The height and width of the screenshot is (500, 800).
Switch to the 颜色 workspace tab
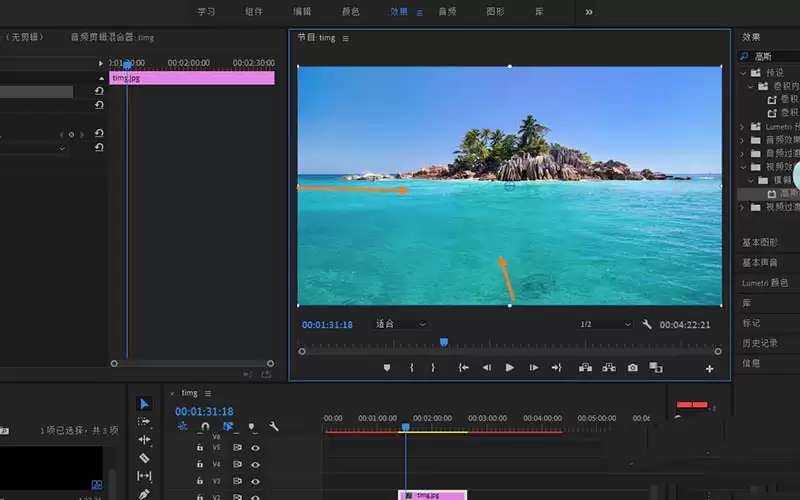351,11
